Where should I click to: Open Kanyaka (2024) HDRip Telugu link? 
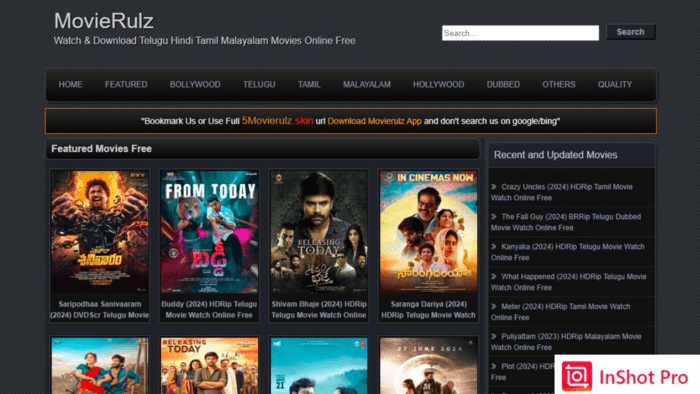(x=568, y=252)
